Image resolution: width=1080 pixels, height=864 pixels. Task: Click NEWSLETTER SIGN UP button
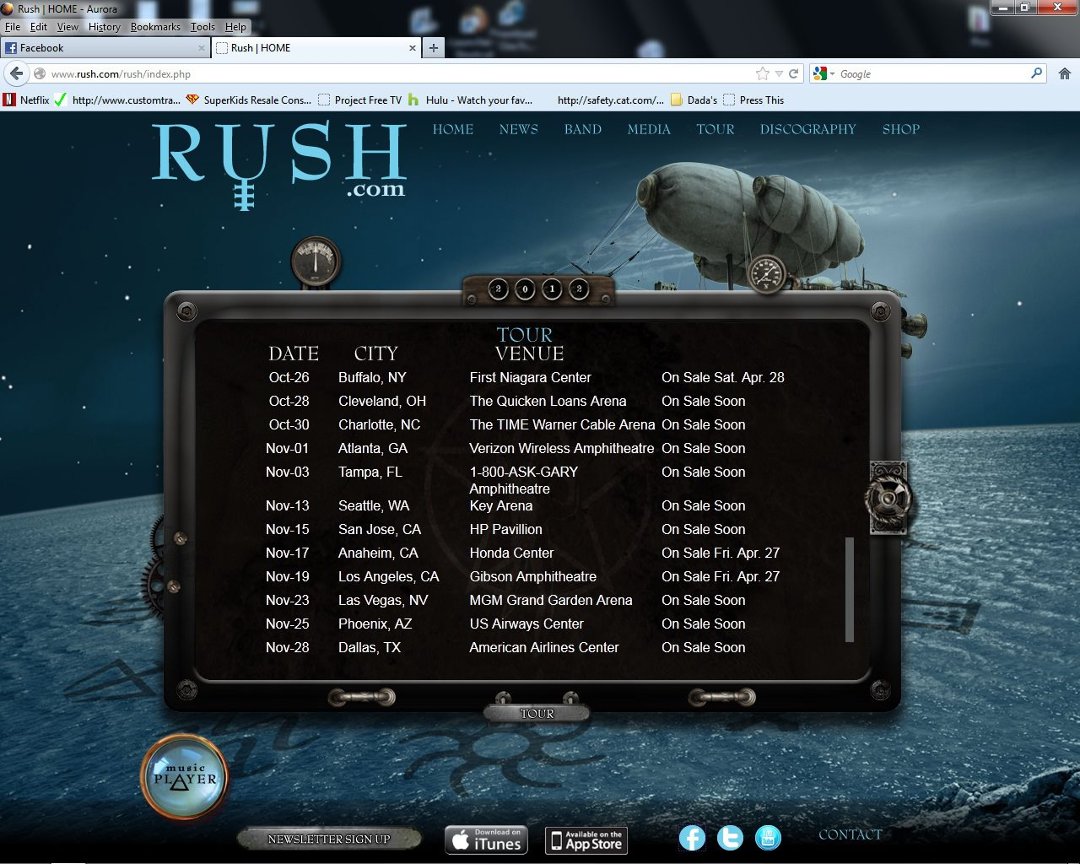[x=329, y=839]
